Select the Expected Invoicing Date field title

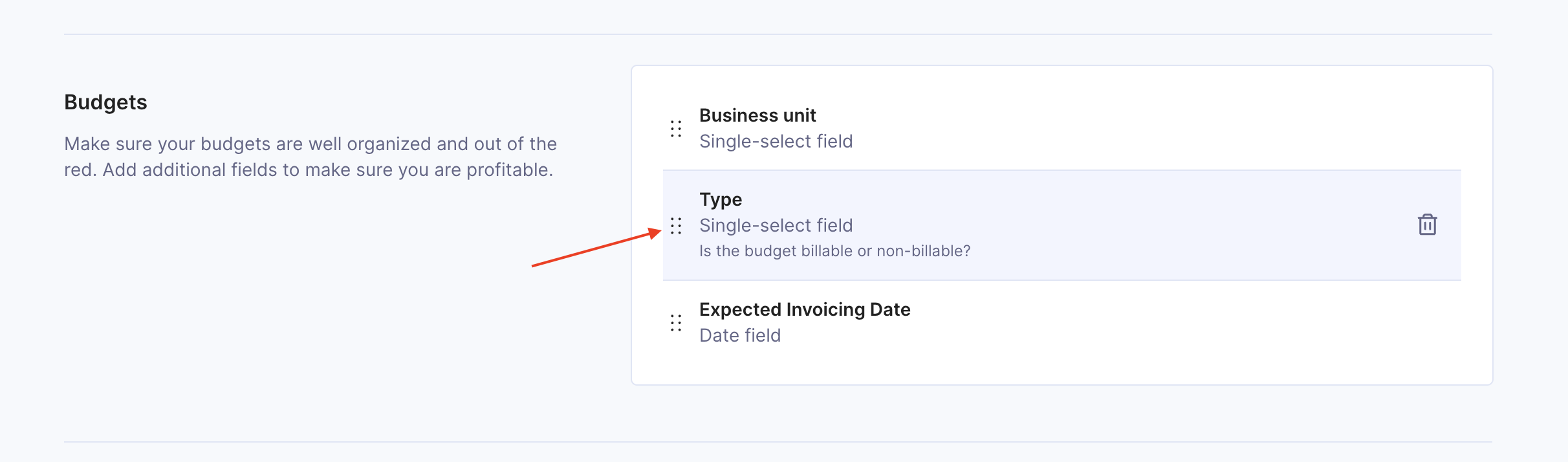(x=805, y=309)
